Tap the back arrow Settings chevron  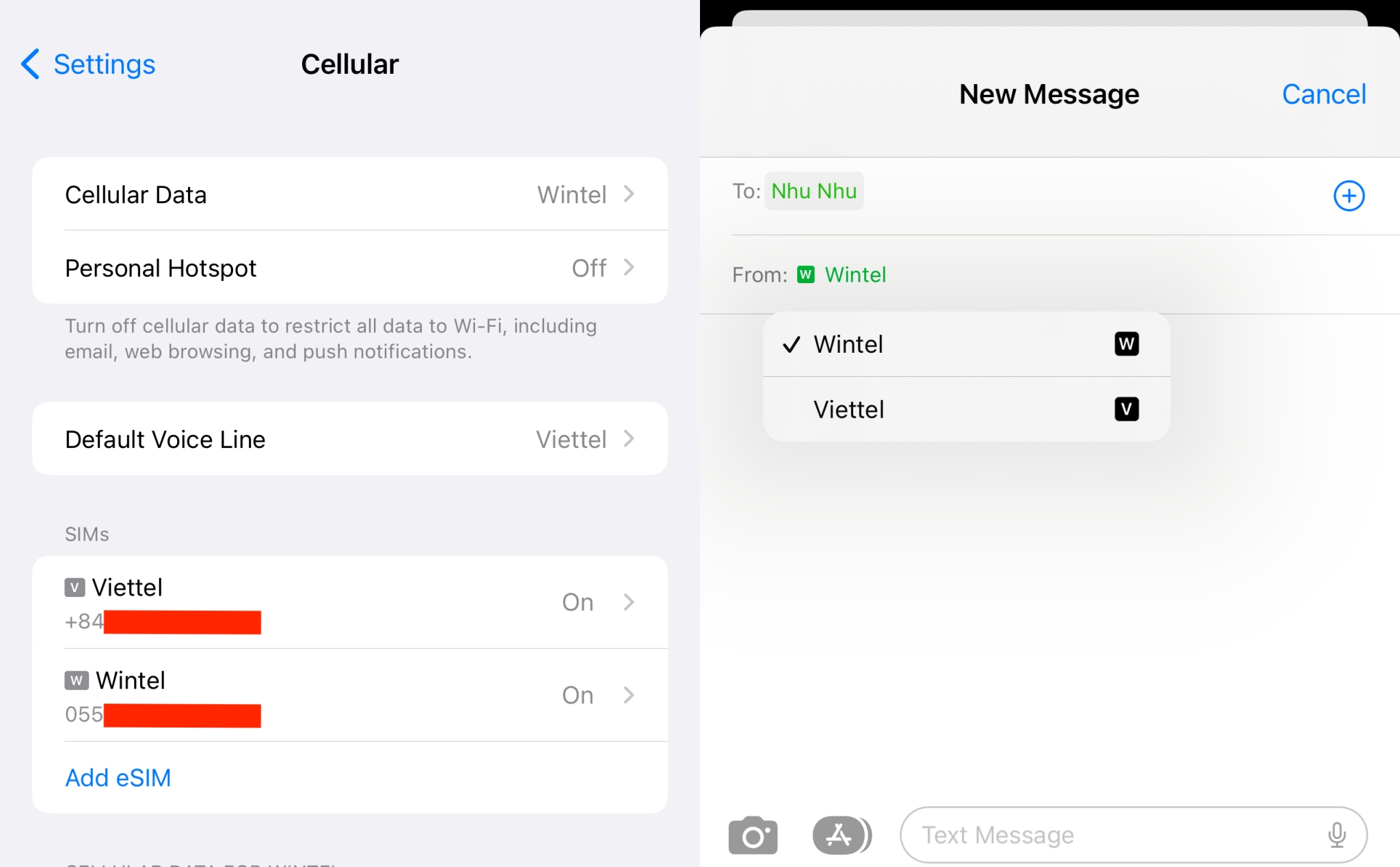29,63
